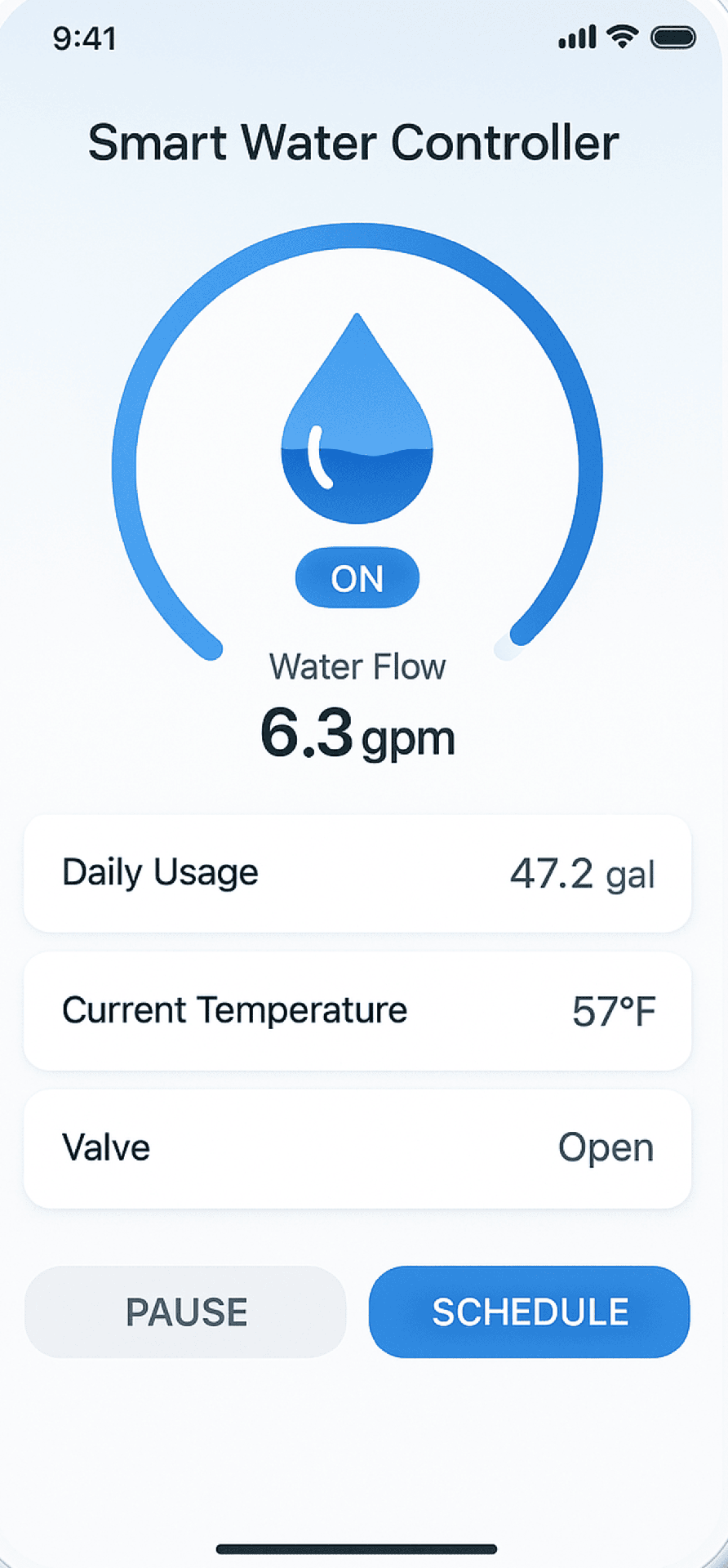Click the 9:41 clock in status bar

[84, 38]
